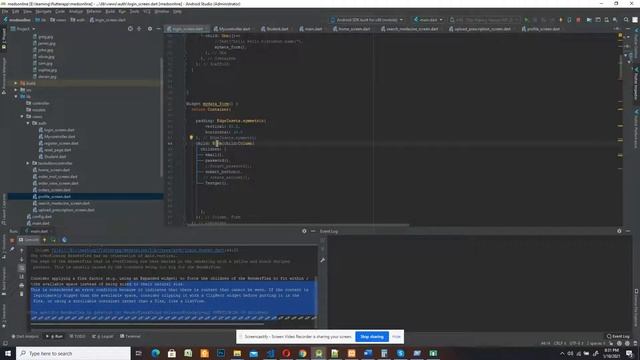Open Search Everywhere magnifier icon

tap(626, 20)
